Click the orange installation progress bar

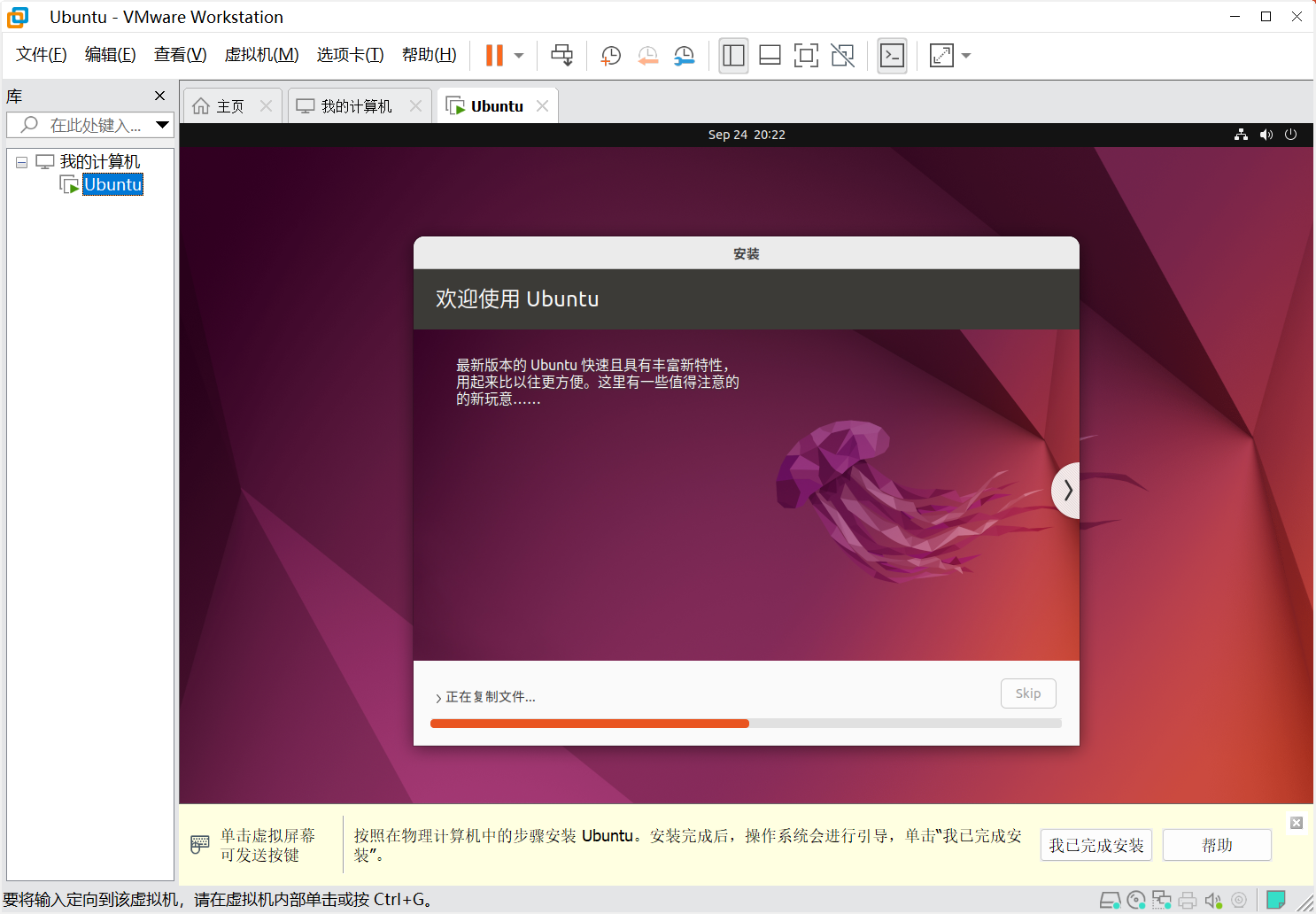click(x=746, y=724)
